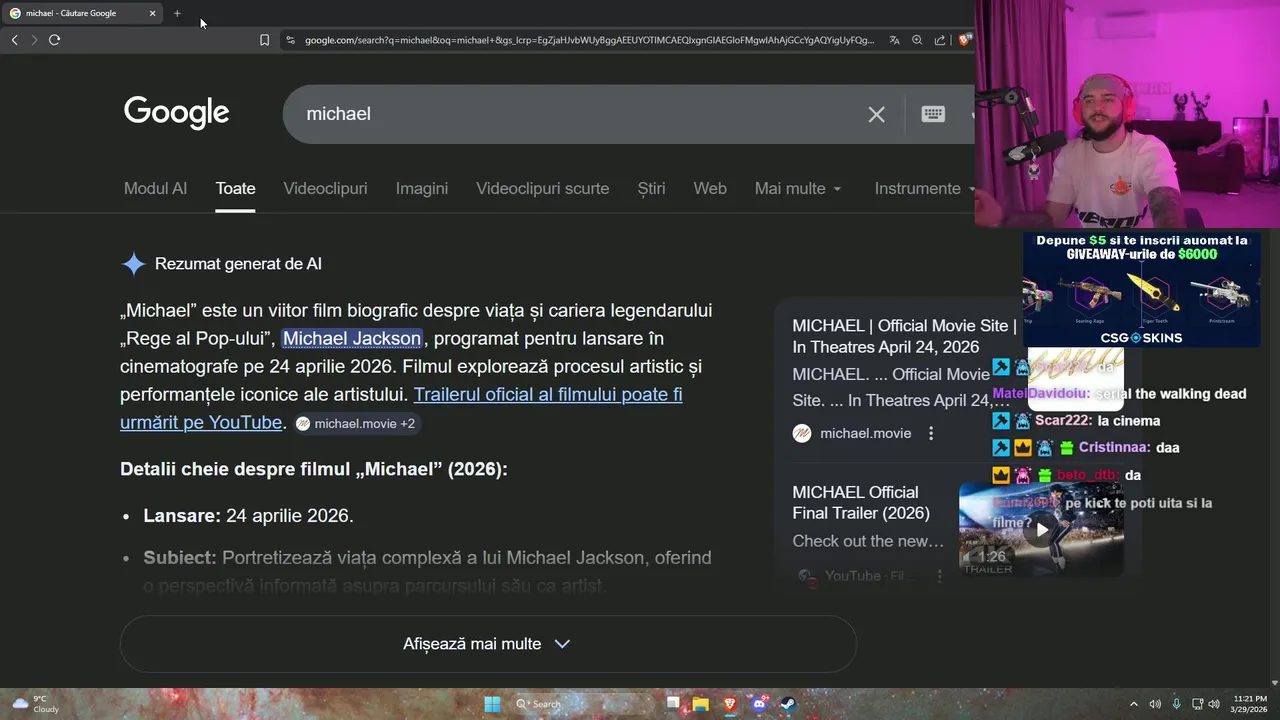Switch to Știri news tab

click(651, 188)
